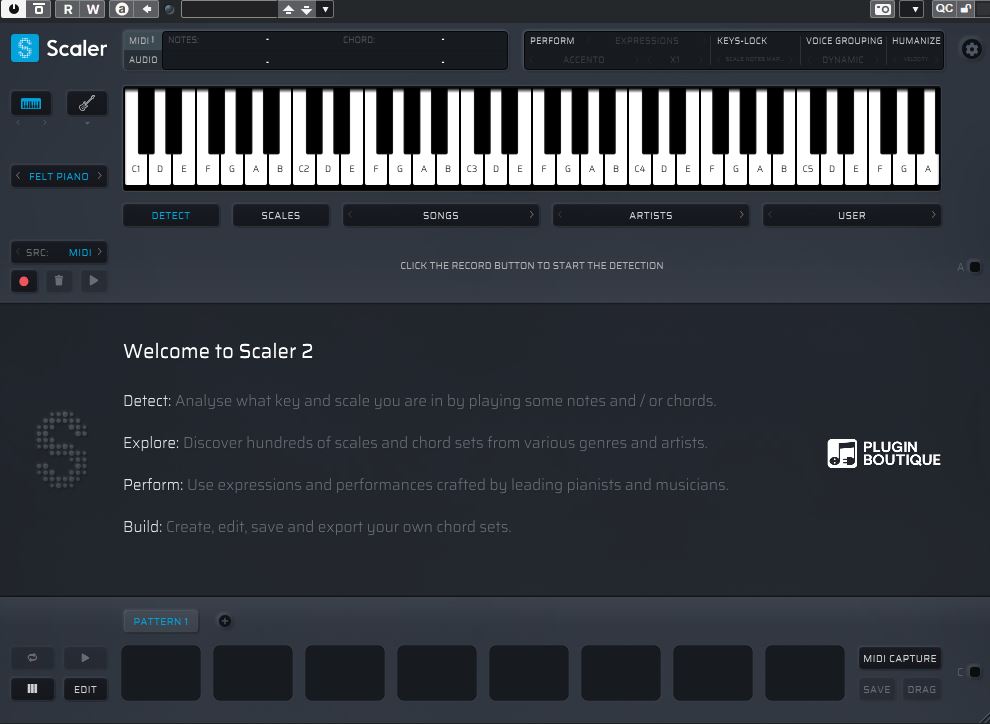Select the AUDIO input tab
Viewport: 990px width, 724px height.
point(143,59)
